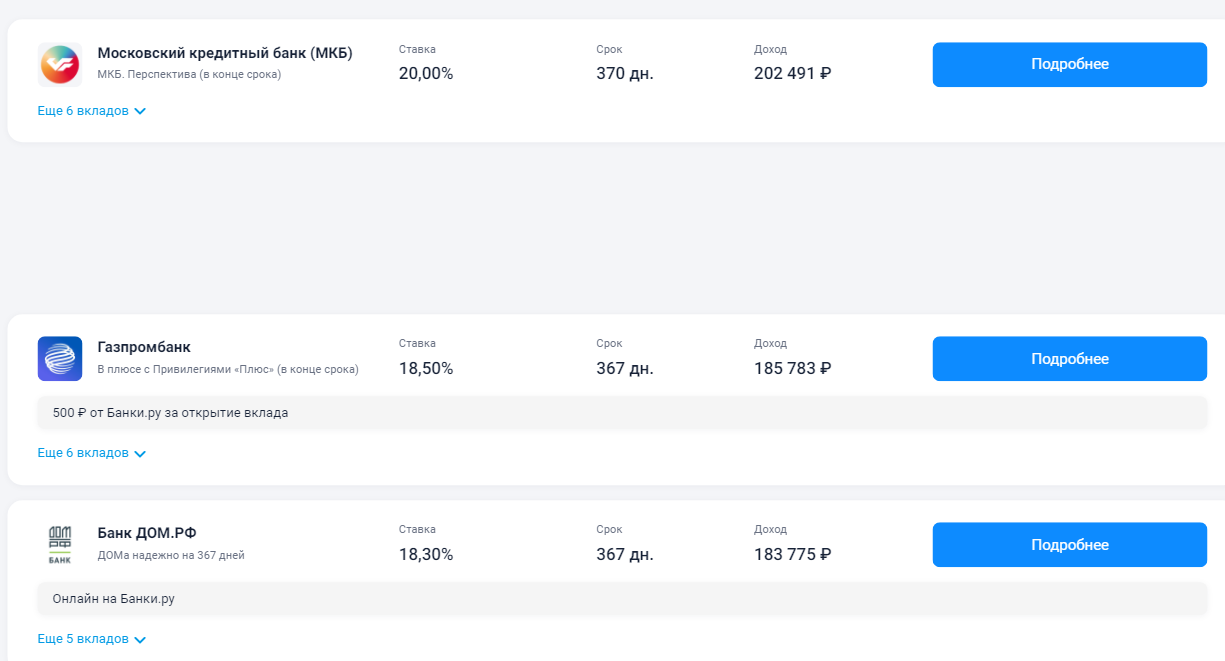Click the 370 дн. term value
The height and width of the screenshot is (661, 1225).
tap(625, 73)
